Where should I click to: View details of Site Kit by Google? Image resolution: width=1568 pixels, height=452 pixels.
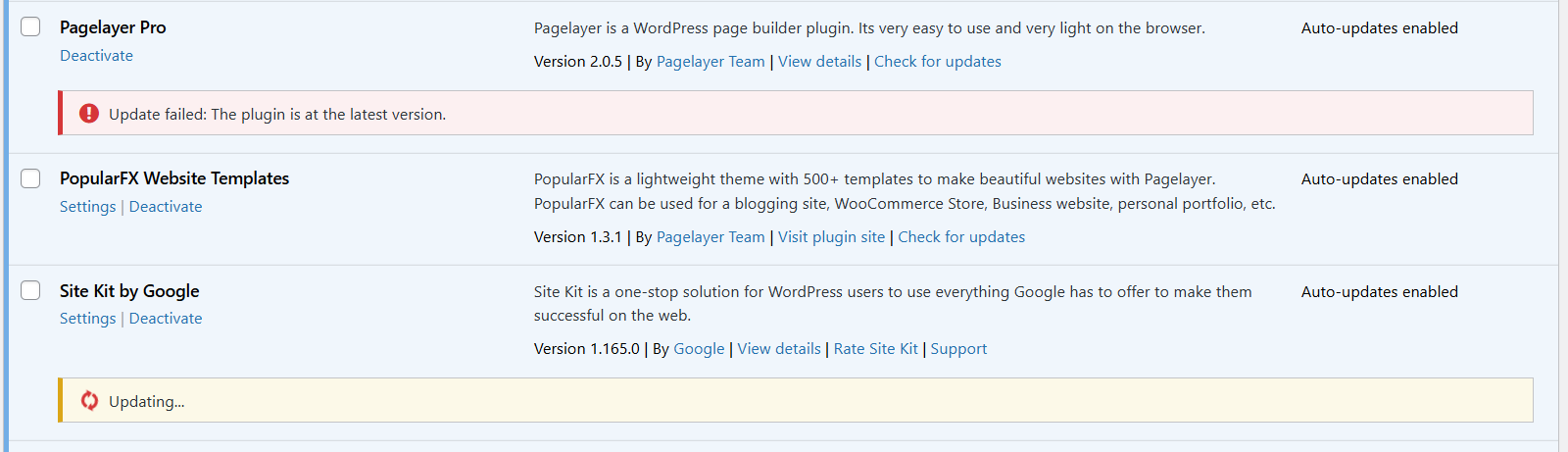tap(779, 349)
